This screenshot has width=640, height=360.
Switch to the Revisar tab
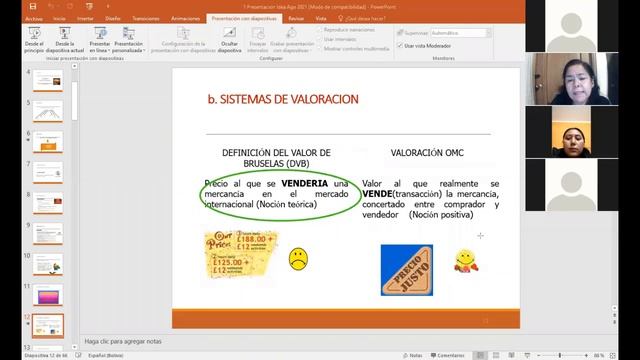[x=296, y=18]
